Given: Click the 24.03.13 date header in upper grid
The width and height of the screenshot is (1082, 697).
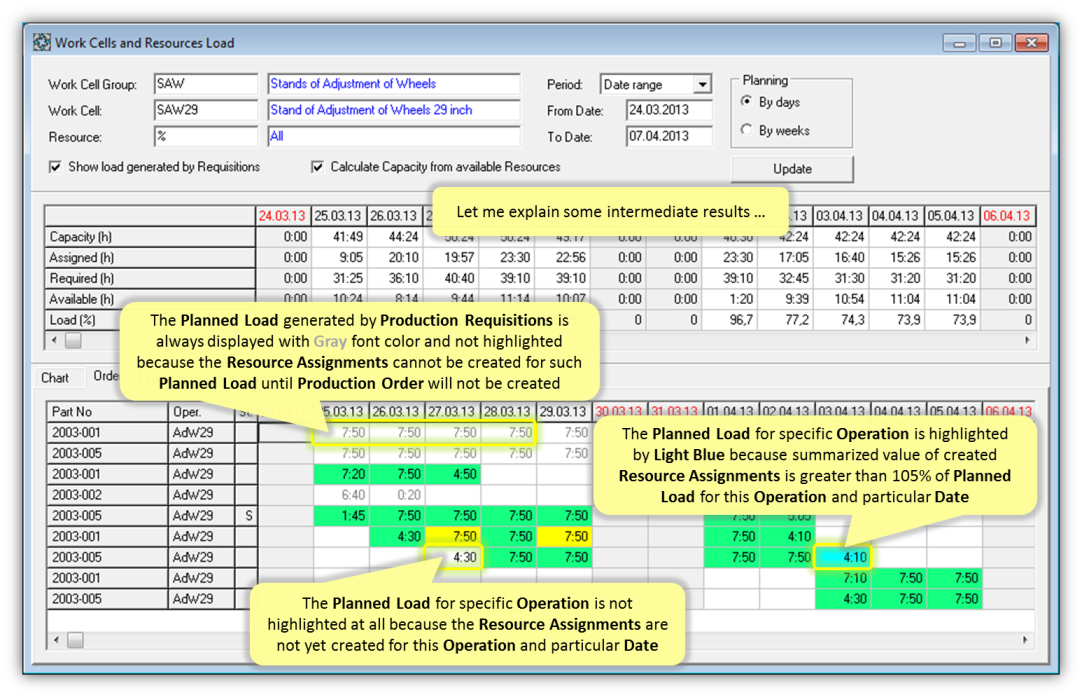Looking at the screenshot, I should coord(283,216).
